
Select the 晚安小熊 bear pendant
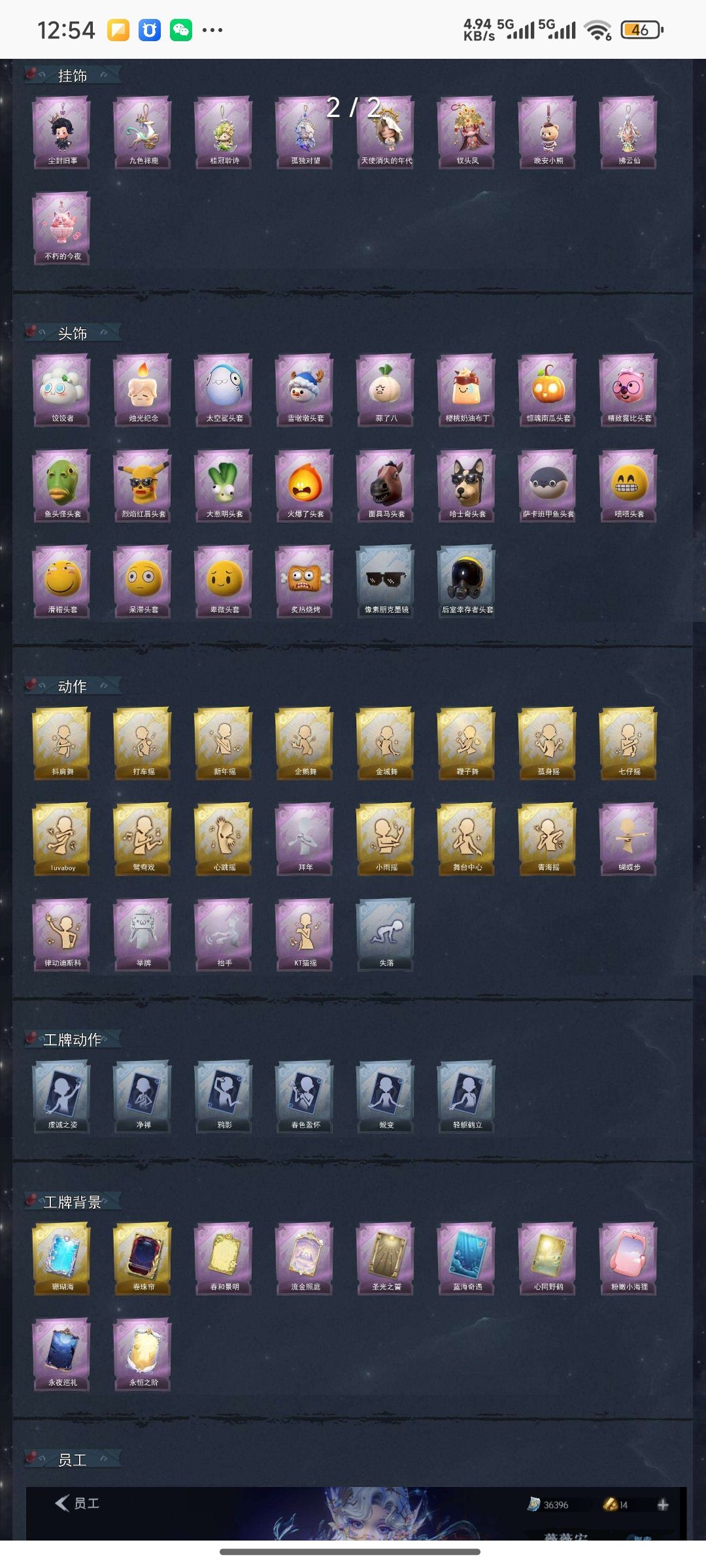point(548,133)
